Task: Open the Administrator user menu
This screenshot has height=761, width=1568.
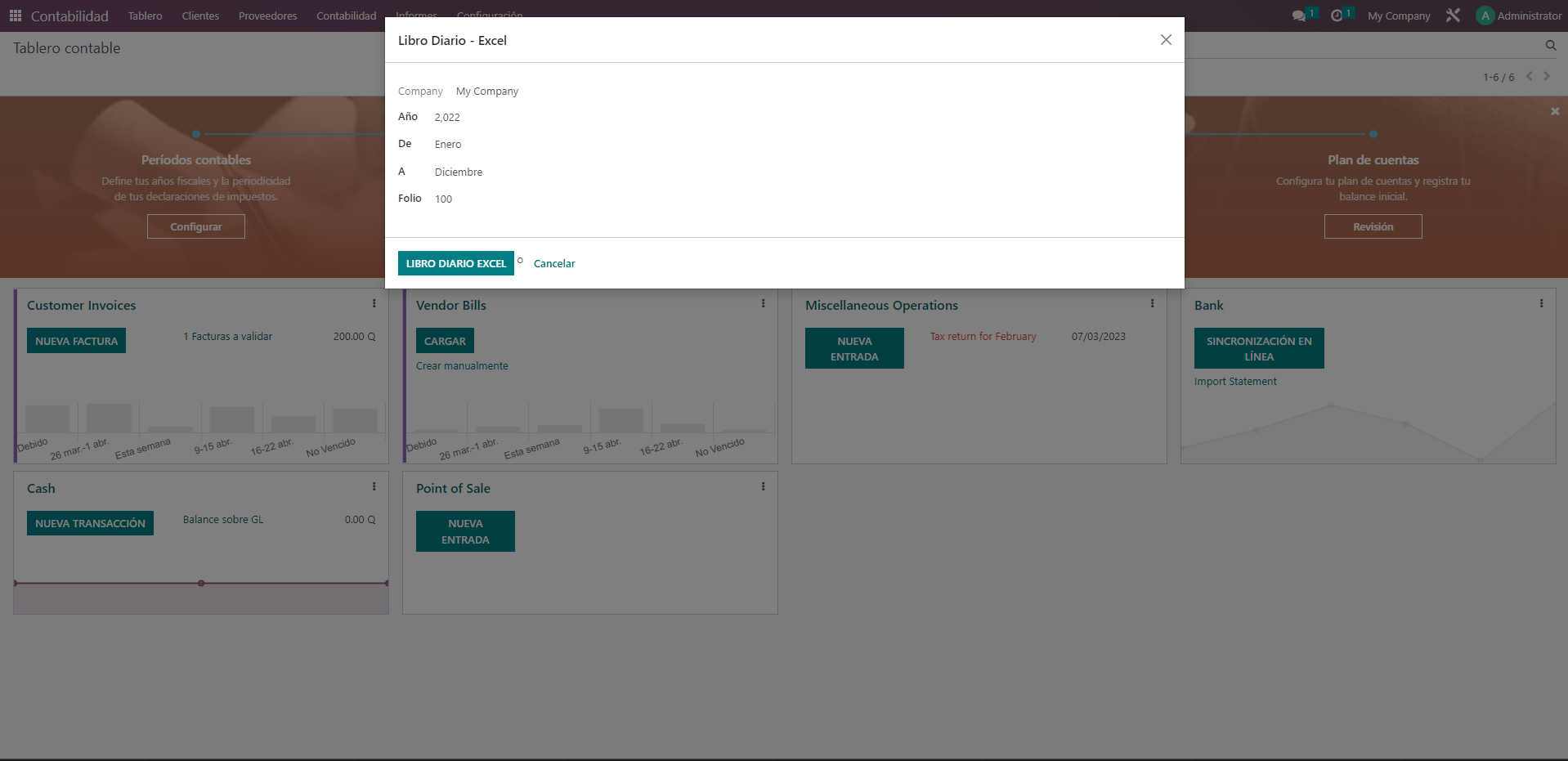Action: pyautogui.click(x=1518, y=16)
